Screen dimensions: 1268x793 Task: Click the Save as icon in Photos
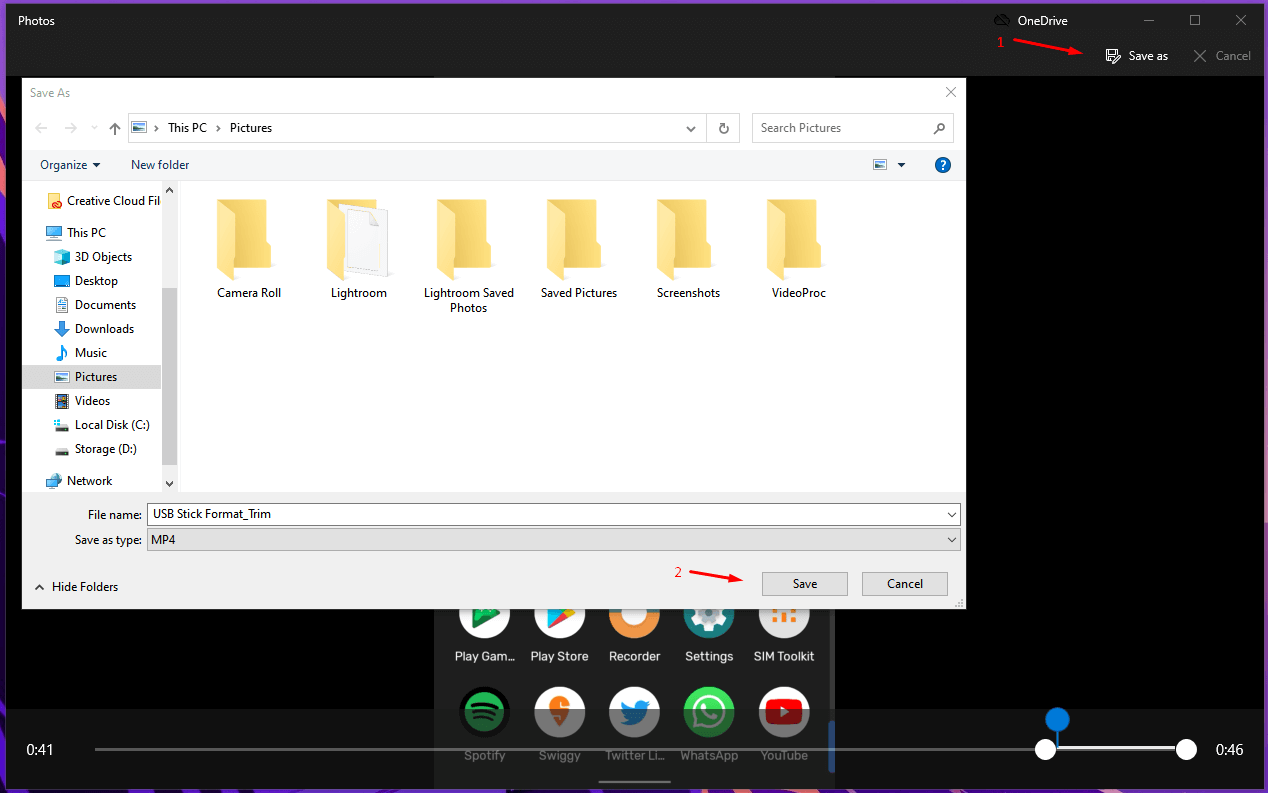pos(1113,56)
